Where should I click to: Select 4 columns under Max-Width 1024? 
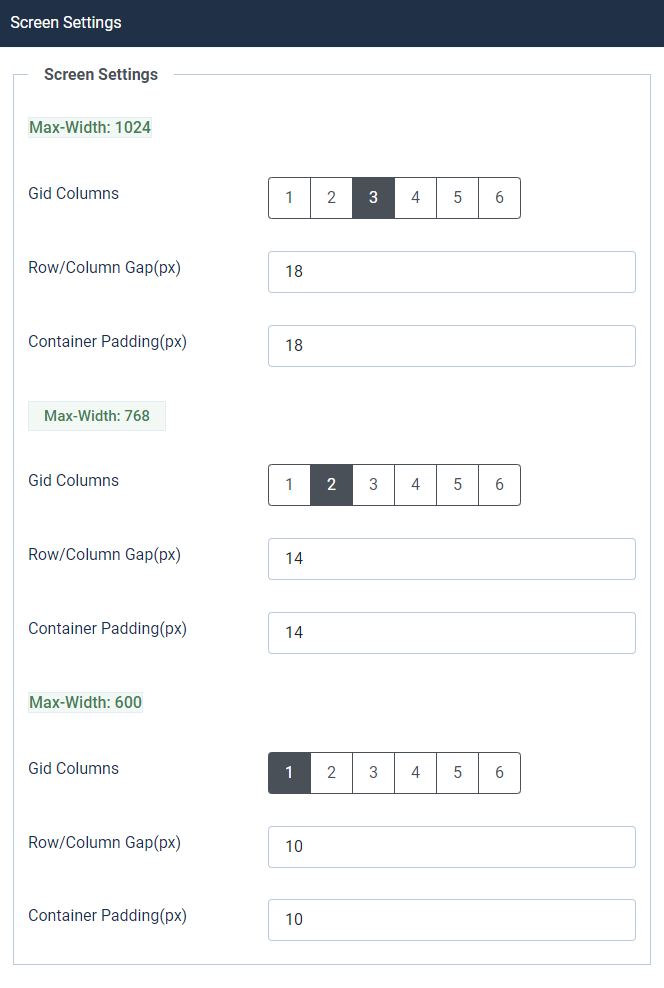pos(416,198)
